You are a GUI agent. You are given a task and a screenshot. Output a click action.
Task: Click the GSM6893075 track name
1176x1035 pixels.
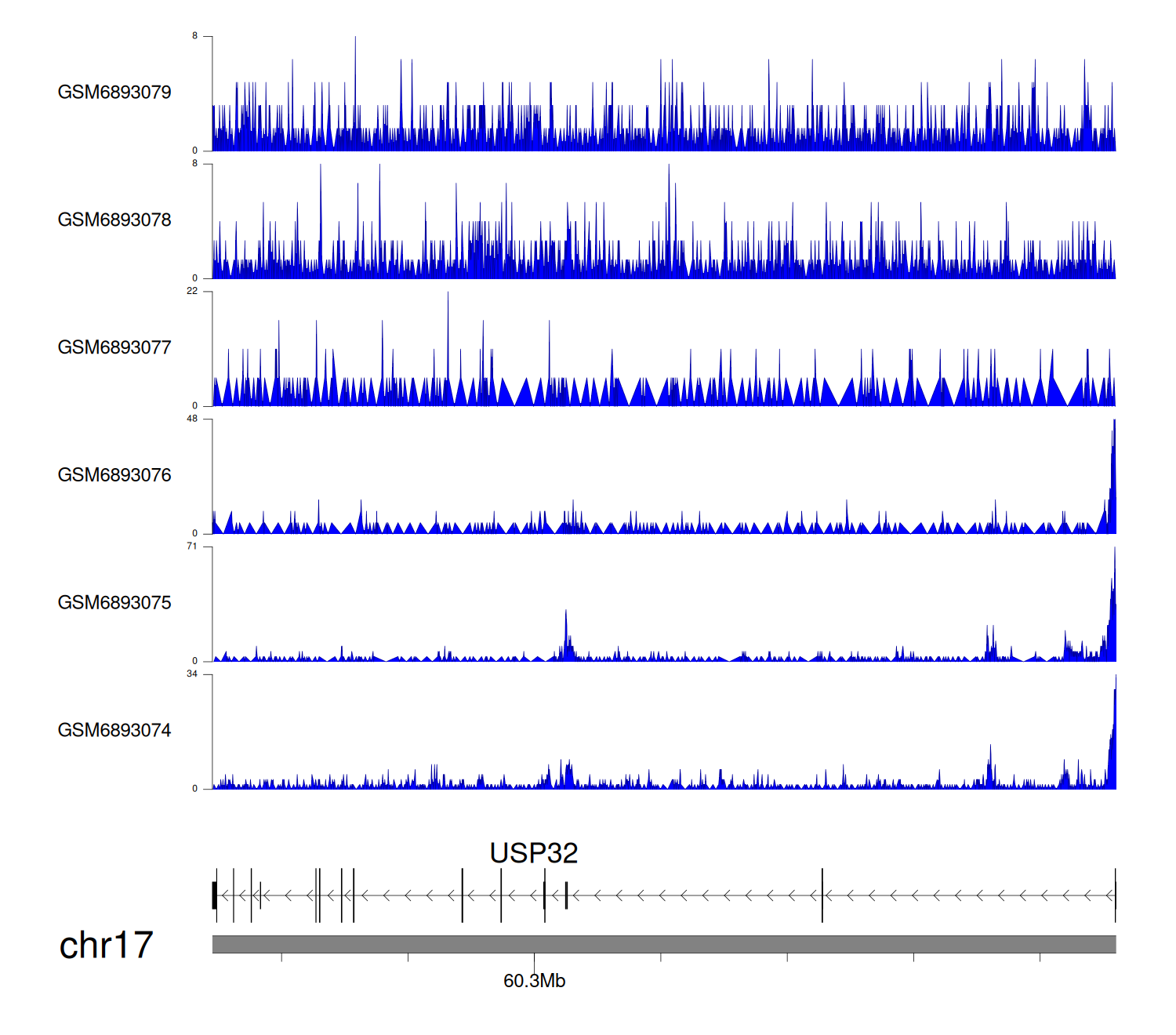point(114,603)
